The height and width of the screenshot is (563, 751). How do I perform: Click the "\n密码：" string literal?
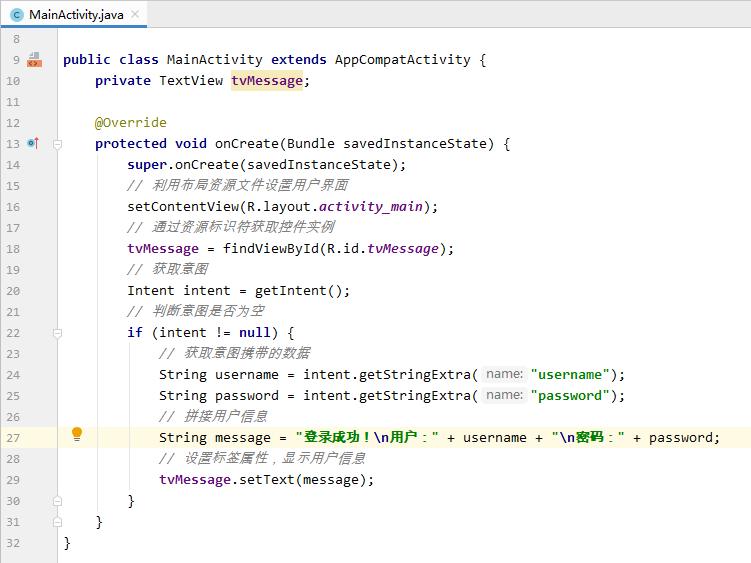588,437
